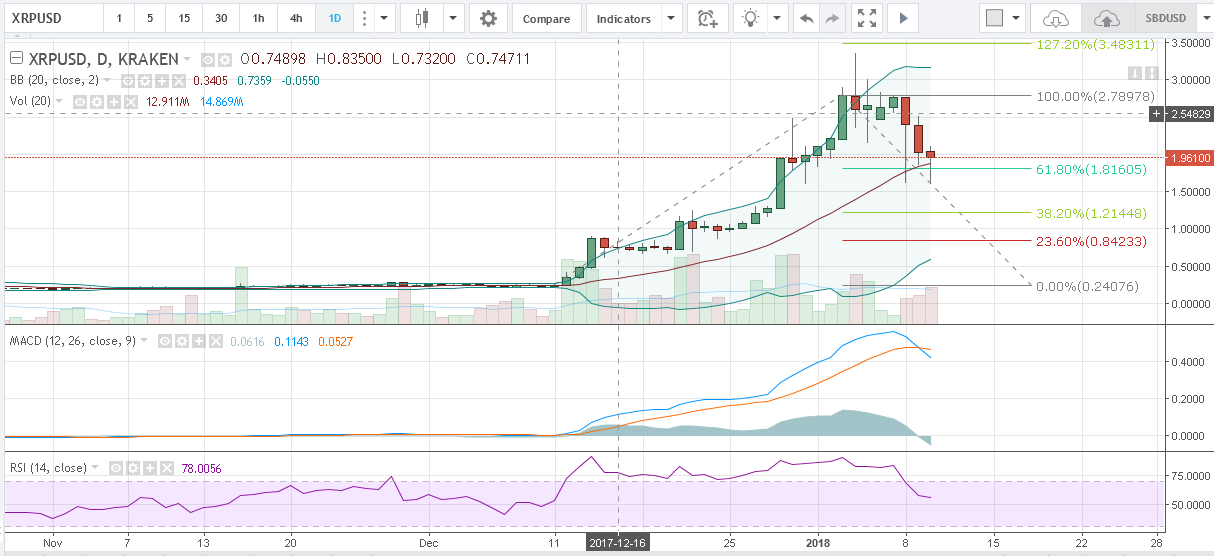Image resolution: width=1214 pixels, height=556 pixels.
Task: Hide BB indicator using eye icon
Action: [x=128, y=81]
